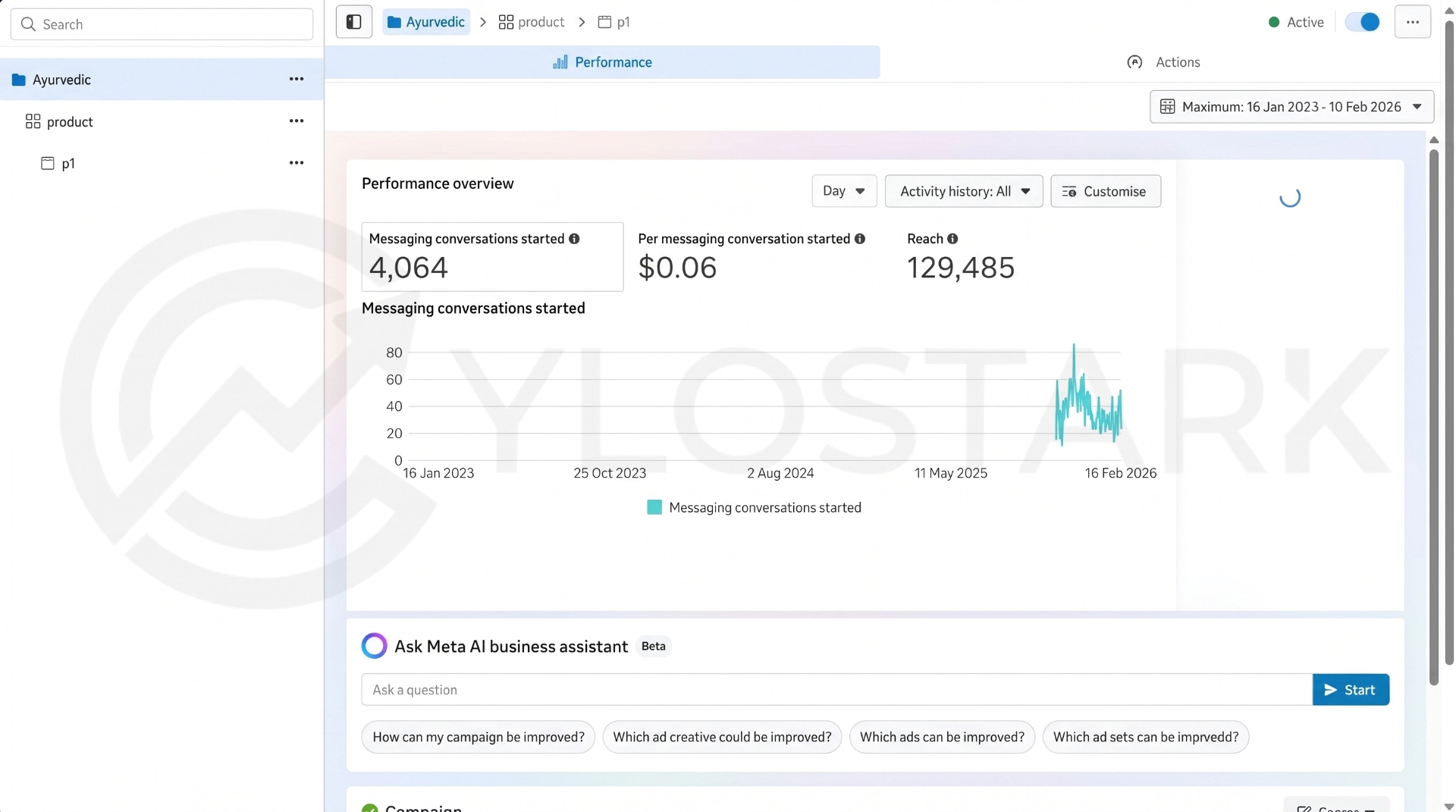Open the Maximum date range picker
This screenshot has height=812, width=1456.
click(x=1291, y=107)
